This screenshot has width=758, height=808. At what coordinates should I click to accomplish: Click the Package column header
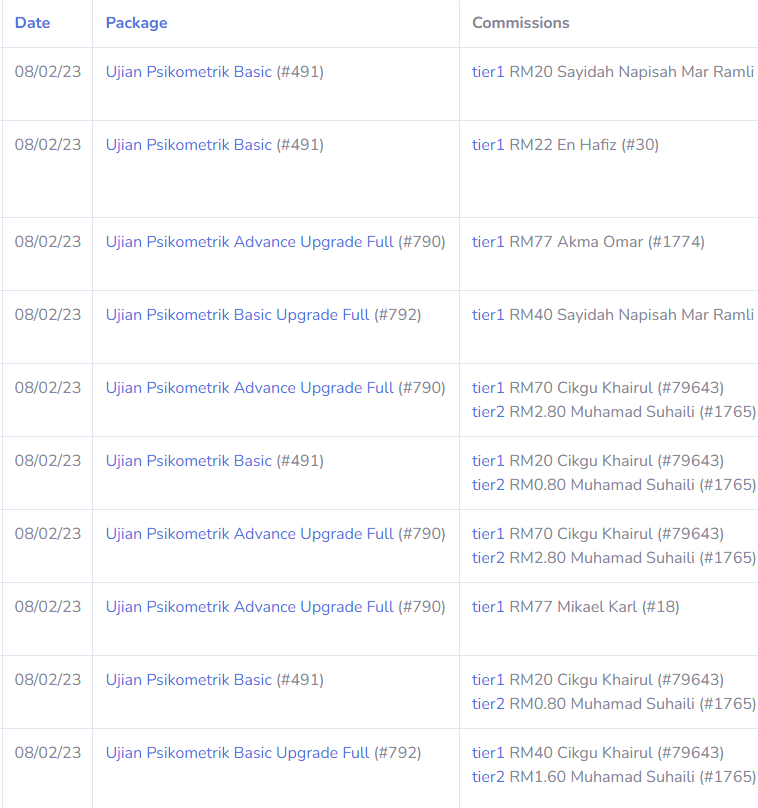tap(136, 22)
